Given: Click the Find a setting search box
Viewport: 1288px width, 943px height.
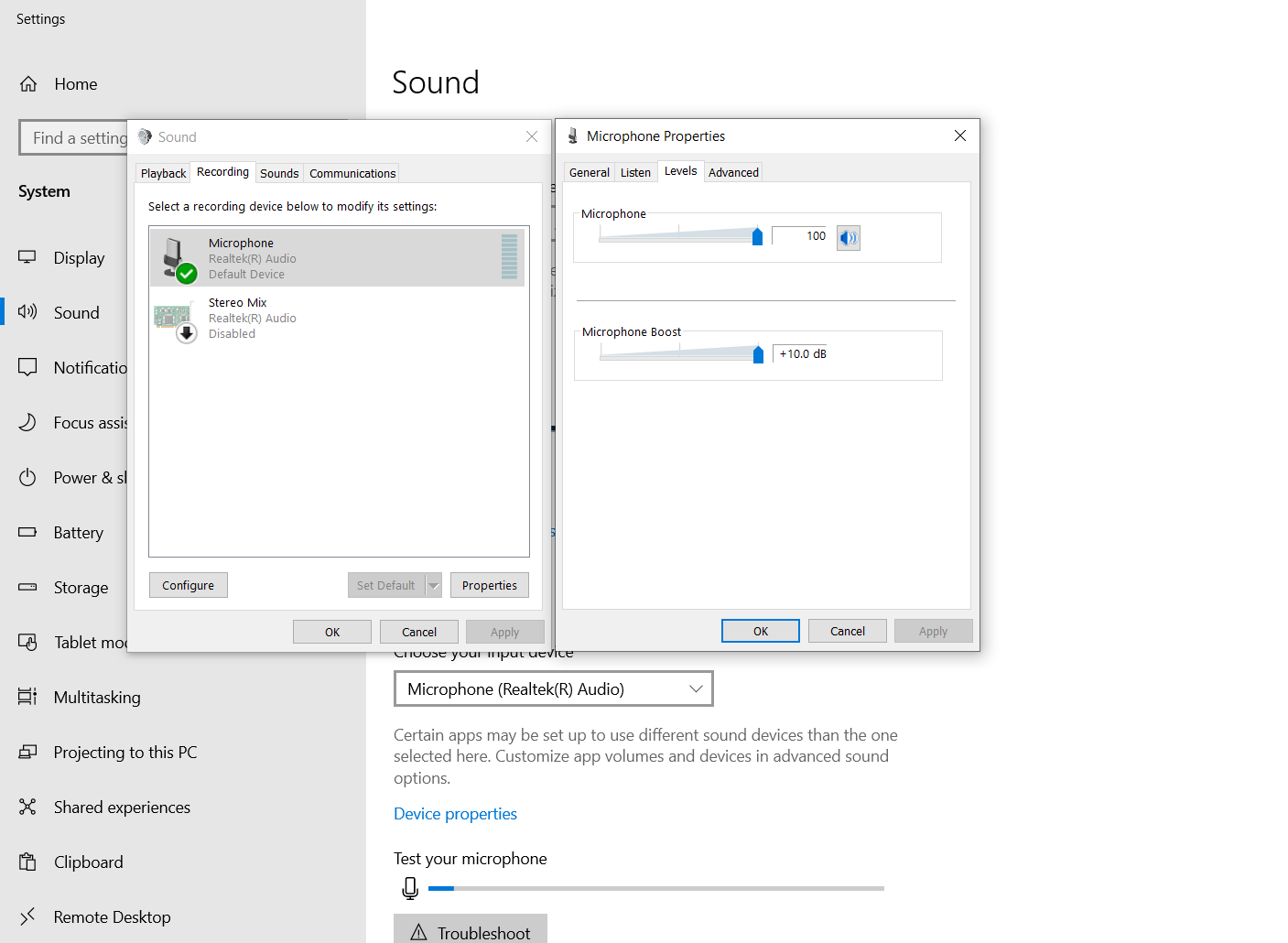Looking at the screenshot, I should point(73,137).
